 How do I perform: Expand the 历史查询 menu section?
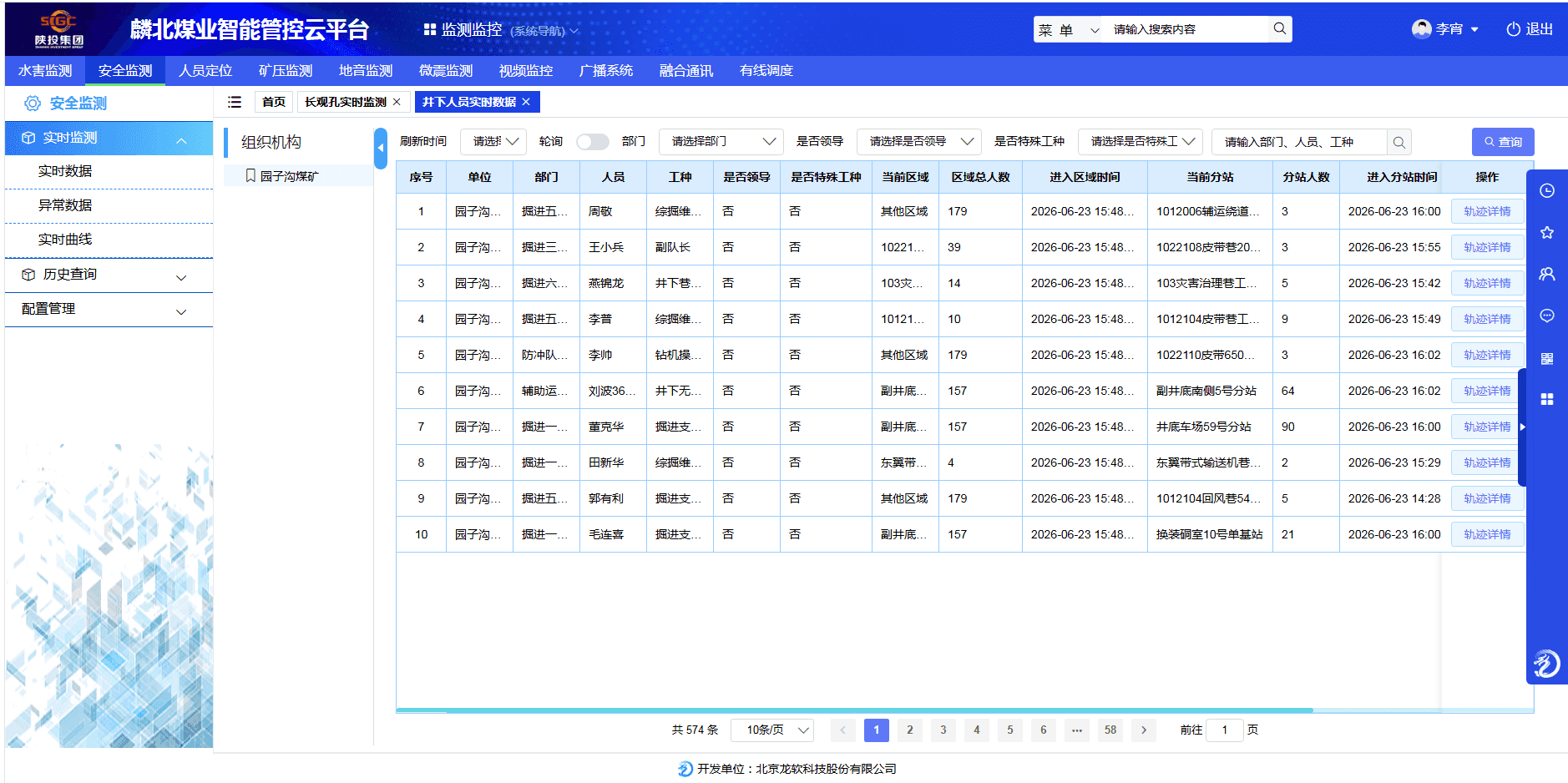(x=181, y=277)
